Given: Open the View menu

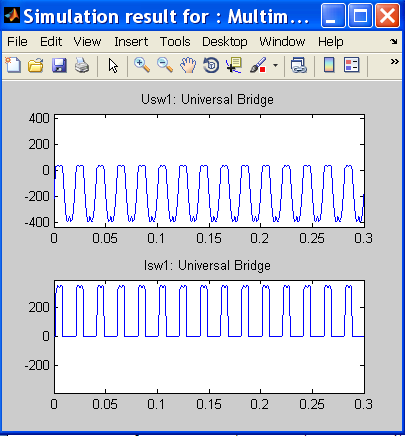Looking at the screenshot, I should tap(87, 42).
